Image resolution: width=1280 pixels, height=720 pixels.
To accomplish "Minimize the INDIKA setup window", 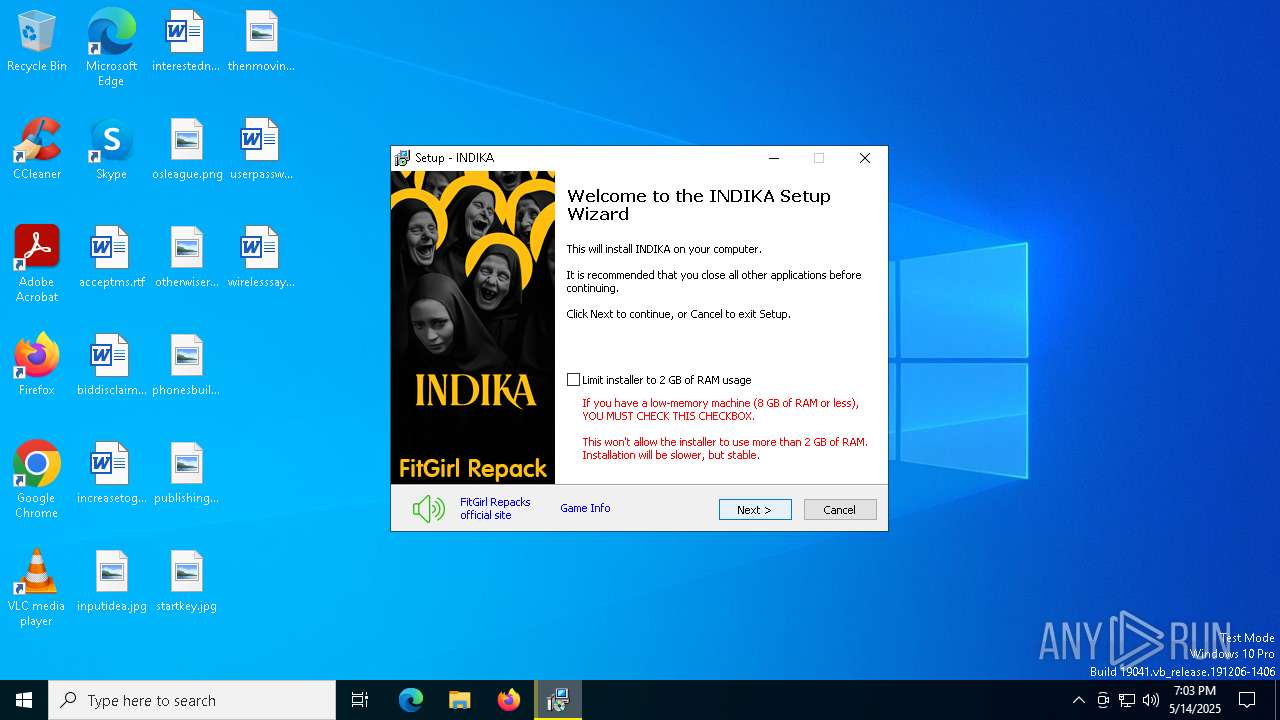I will tap(774, 158).
